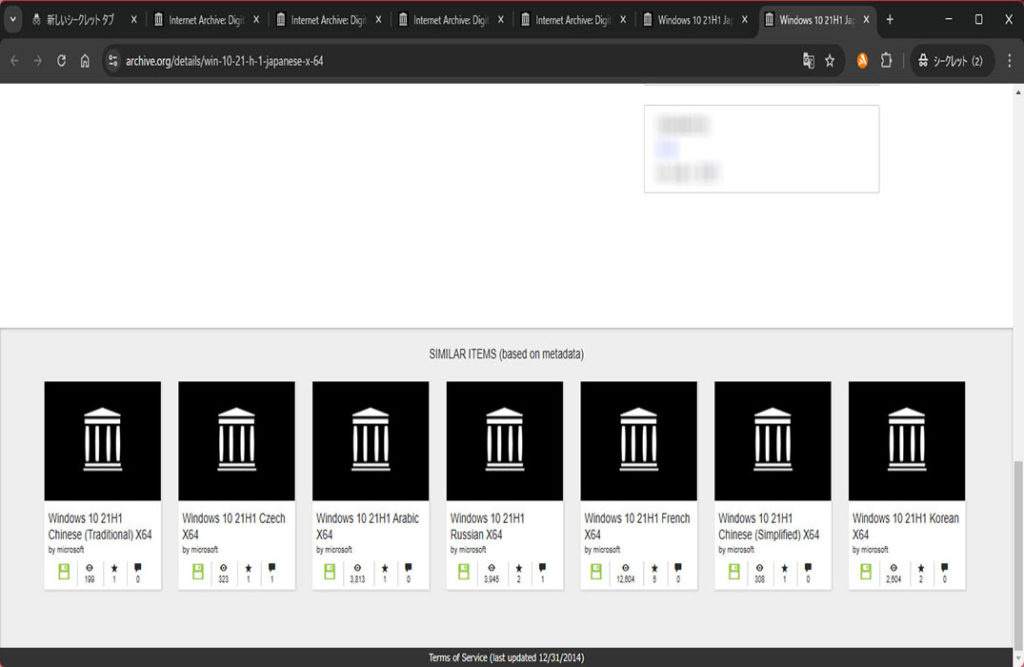The width and height of the screenshot is (1024, 667).
Task: Click the address bar URL field
Action: coord(450,61)
